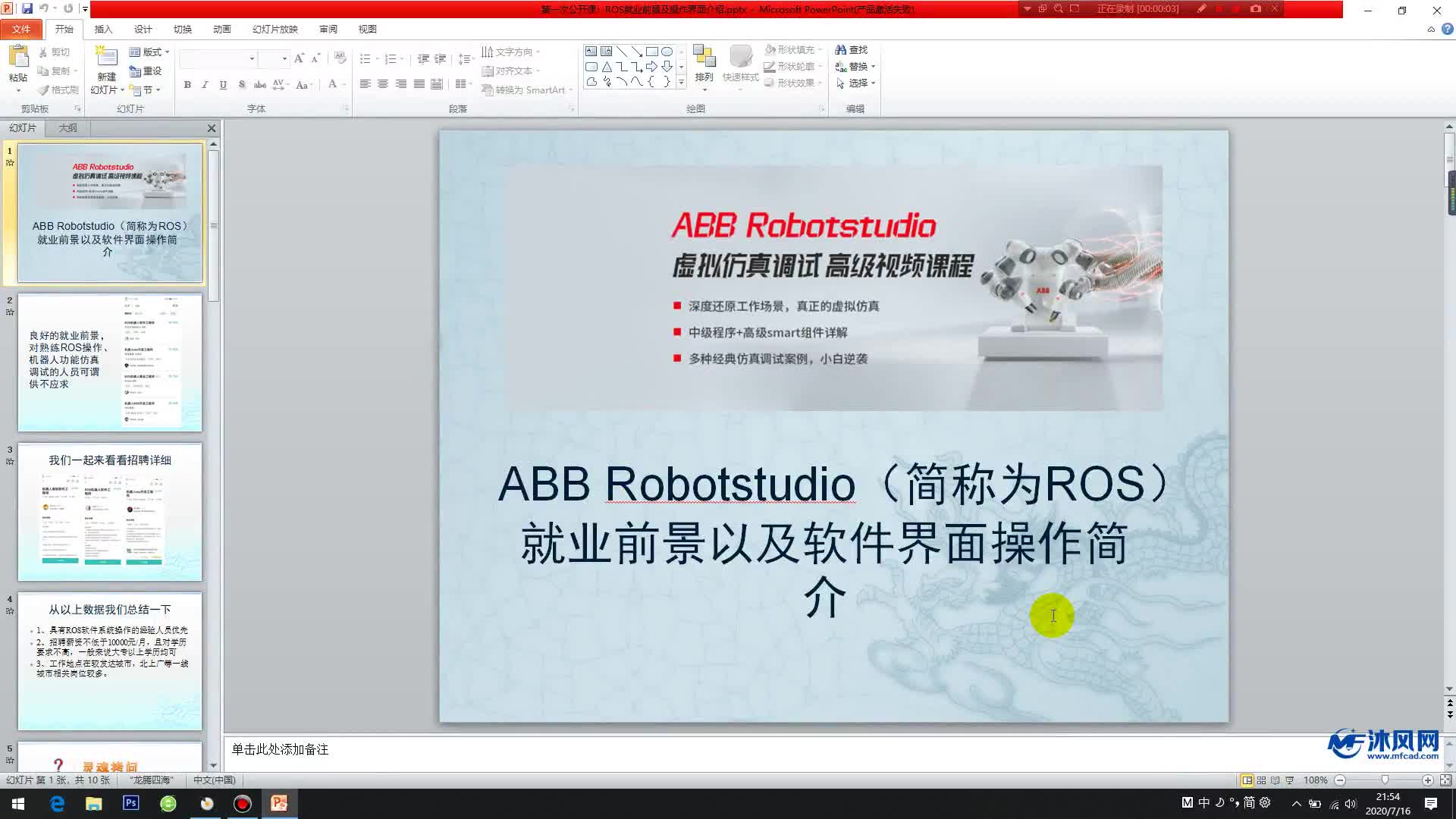Open the Slide Show ribbon tab
This screenshot has width=1456, height=819.
[275, 29]
